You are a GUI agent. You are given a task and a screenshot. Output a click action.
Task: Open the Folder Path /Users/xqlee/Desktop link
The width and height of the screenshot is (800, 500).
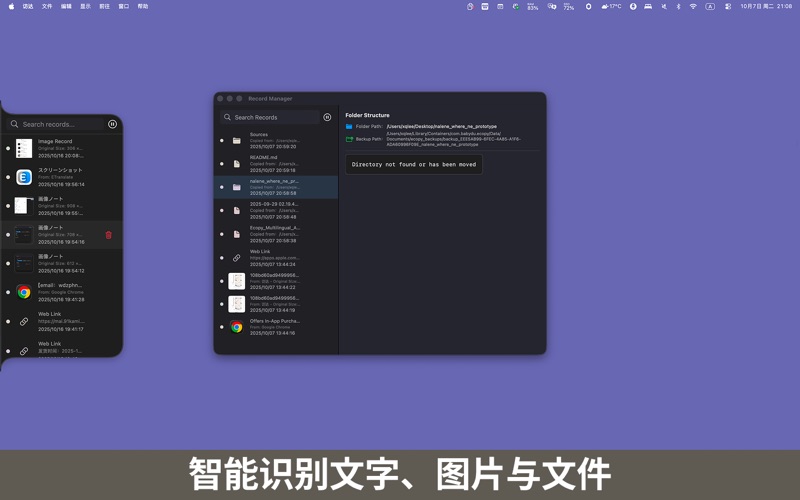click(441, 127)
